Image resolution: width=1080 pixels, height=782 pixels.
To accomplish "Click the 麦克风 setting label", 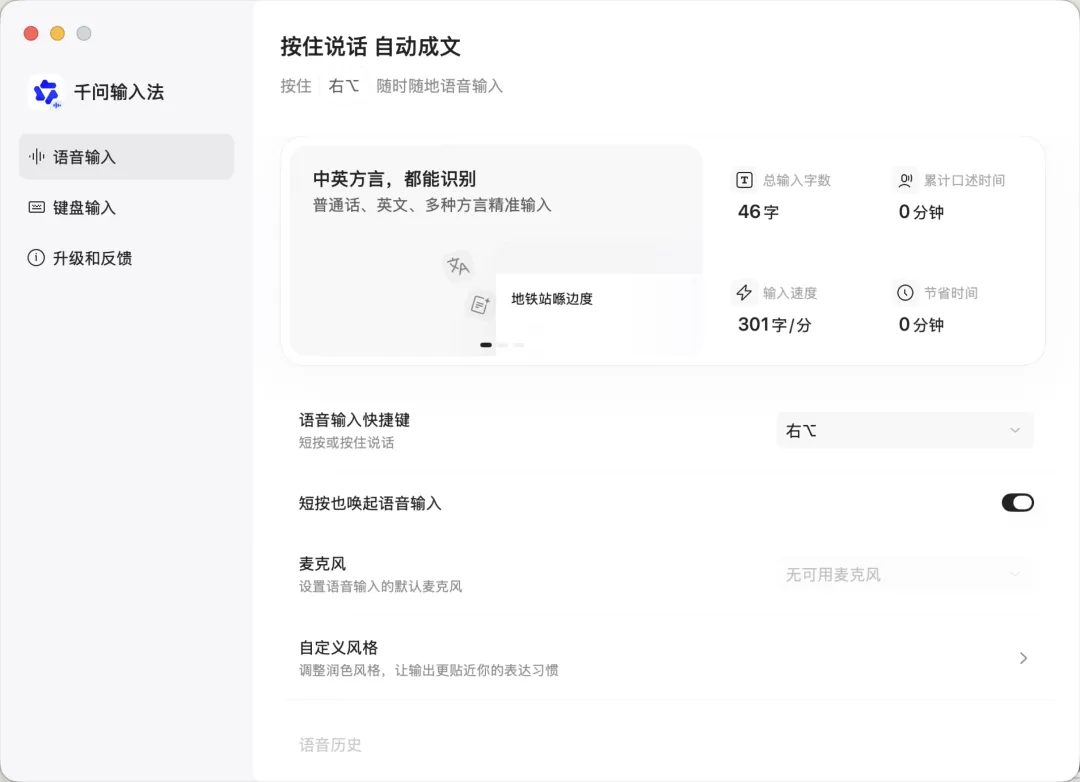I will point(322,564).
